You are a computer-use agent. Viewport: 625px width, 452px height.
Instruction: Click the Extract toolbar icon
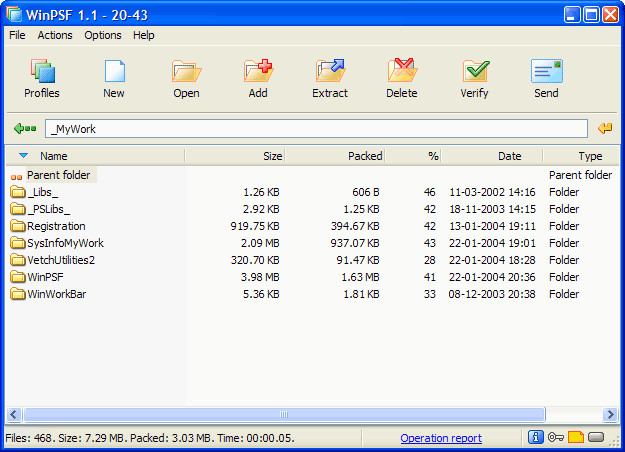[330, 70]
